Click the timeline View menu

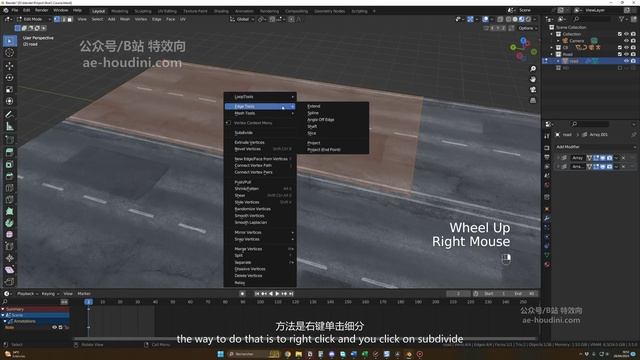pyautogui.click(x=68, y=294)
